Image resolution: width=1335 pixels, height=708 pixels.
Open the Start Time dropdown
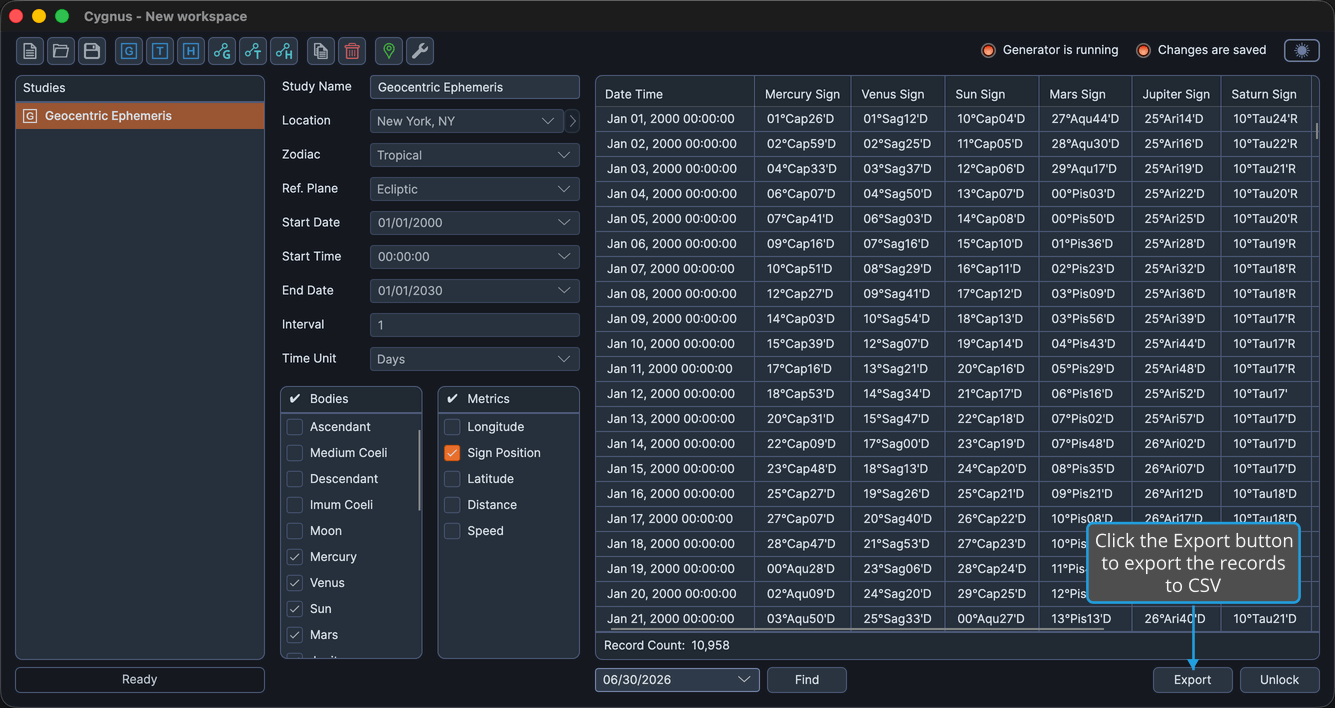point(475,257)
